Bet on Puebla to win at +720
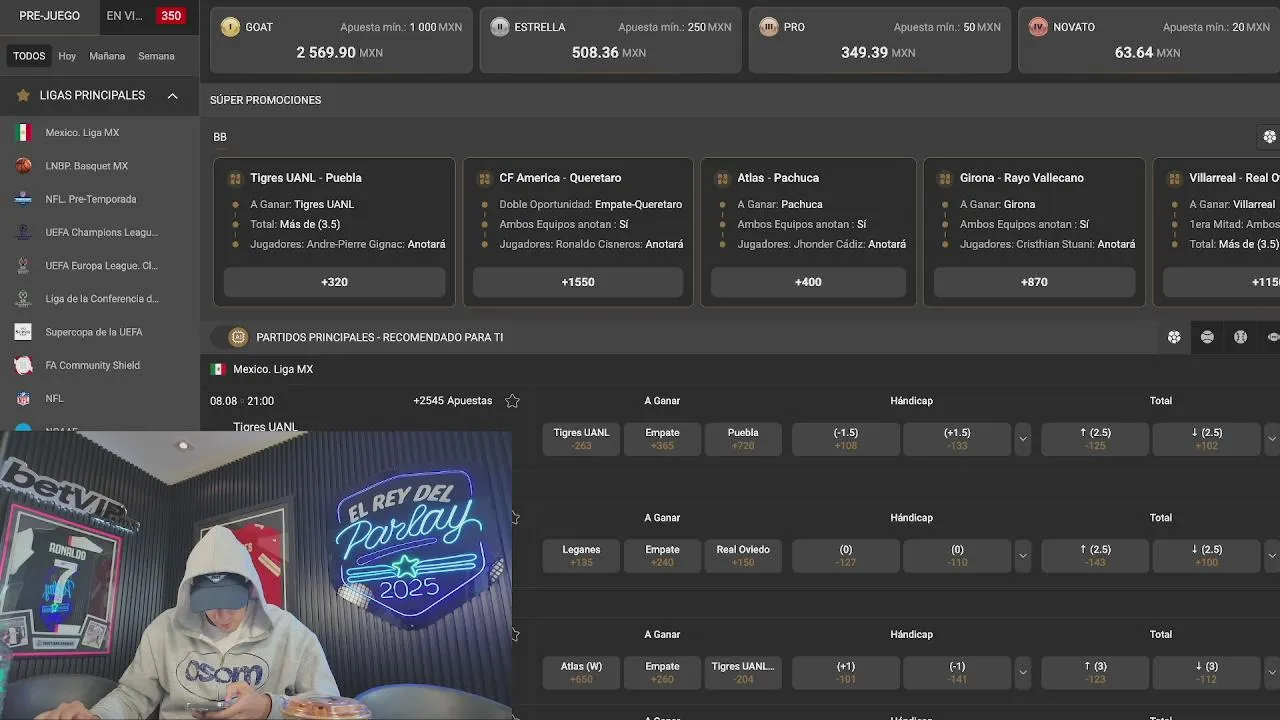This screenshot has width=1280, height=720. pos(743,439)
